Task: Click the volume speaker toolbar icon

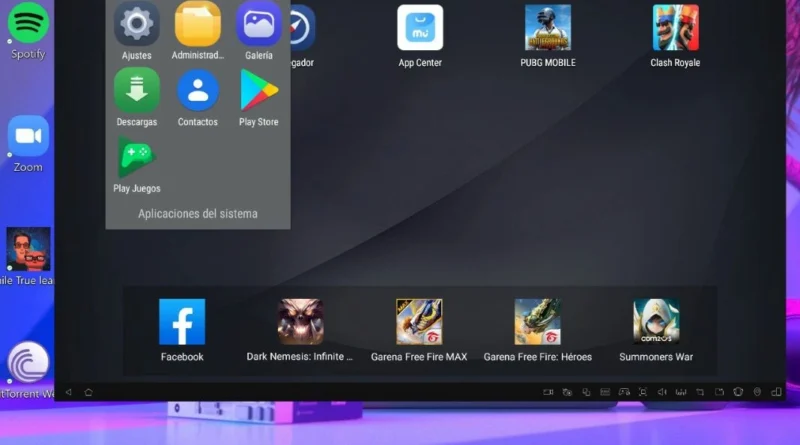Action: point(662,392)
